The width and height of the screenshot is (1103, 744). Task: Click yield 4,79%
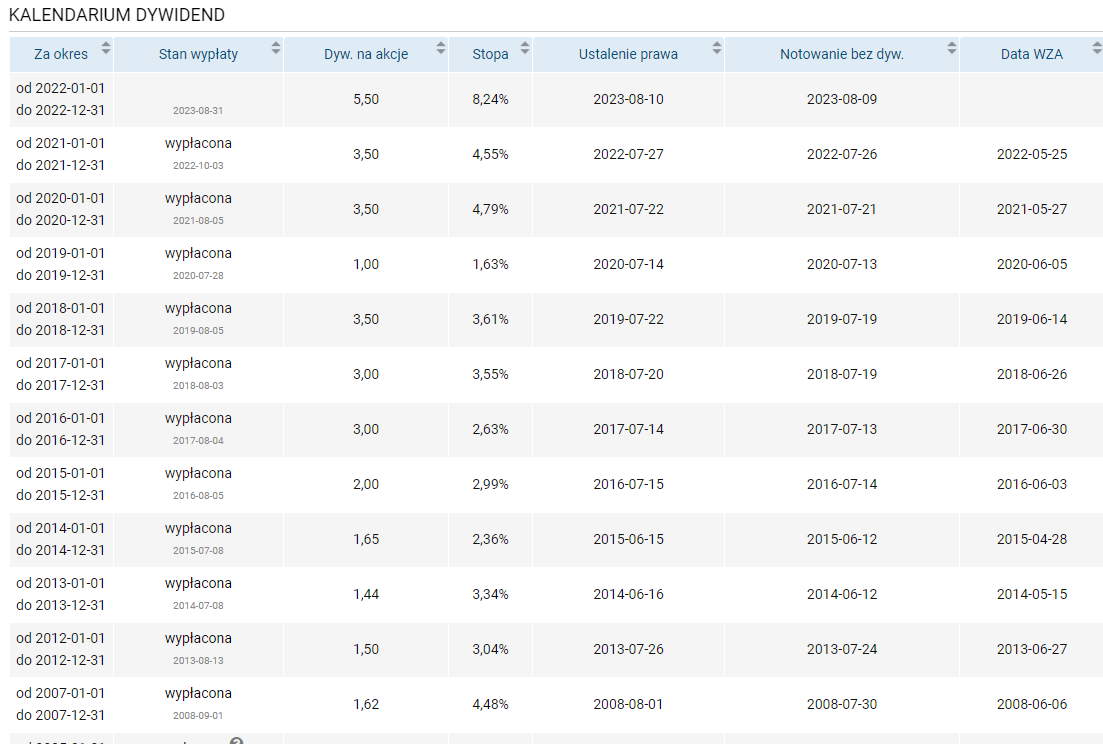(490, 209)
